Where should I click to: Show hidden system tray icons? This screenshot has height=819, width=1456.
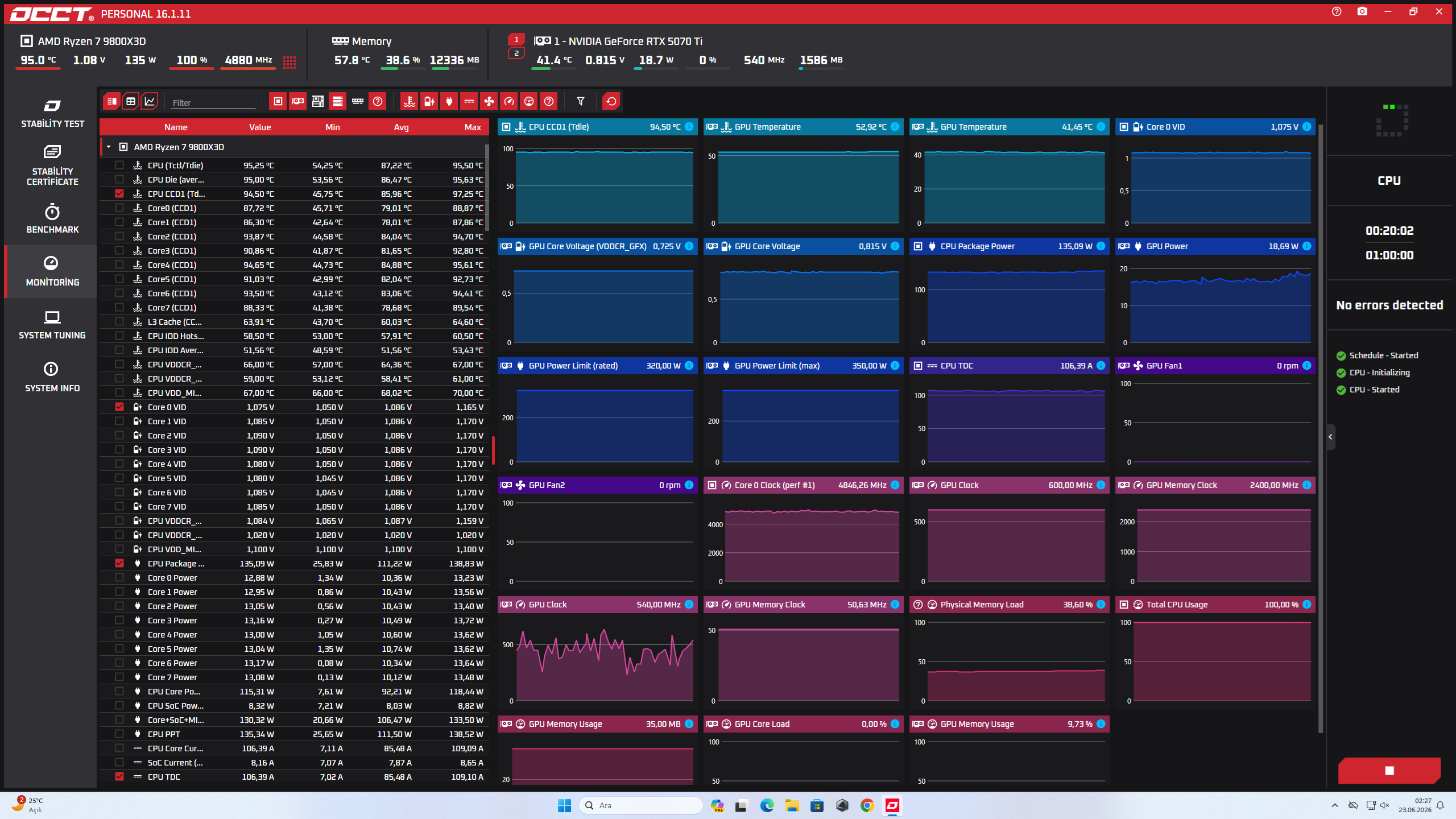click(x=1334, y=805)
